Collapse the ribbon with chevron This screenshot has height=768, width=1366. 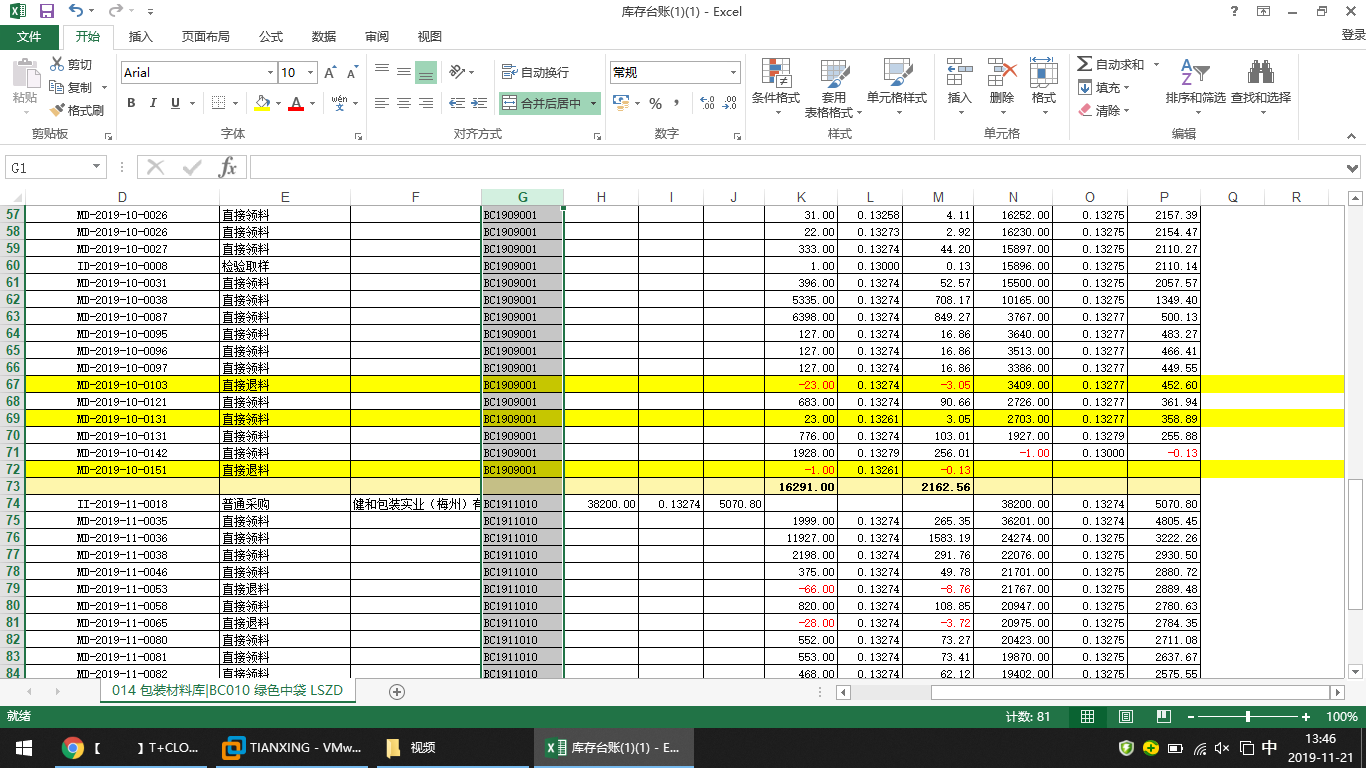point(1352,135)
